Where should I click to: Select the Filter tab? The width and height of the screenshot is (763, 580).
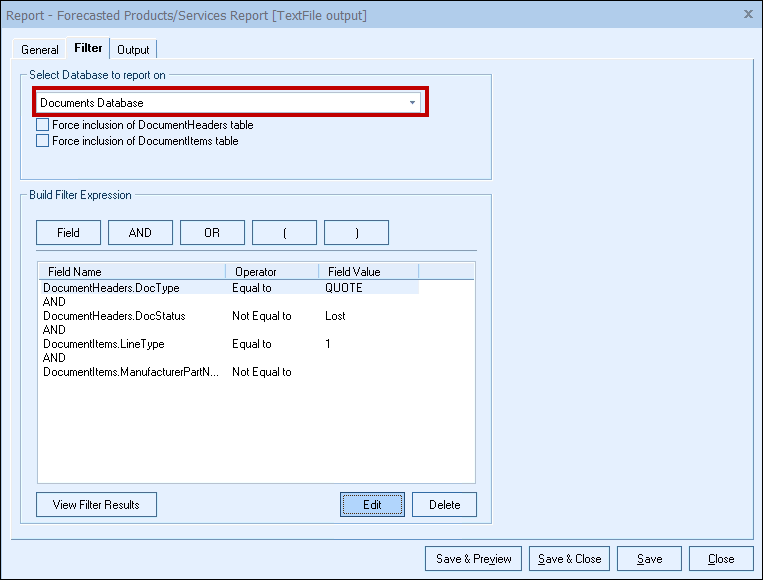[88, 49]
